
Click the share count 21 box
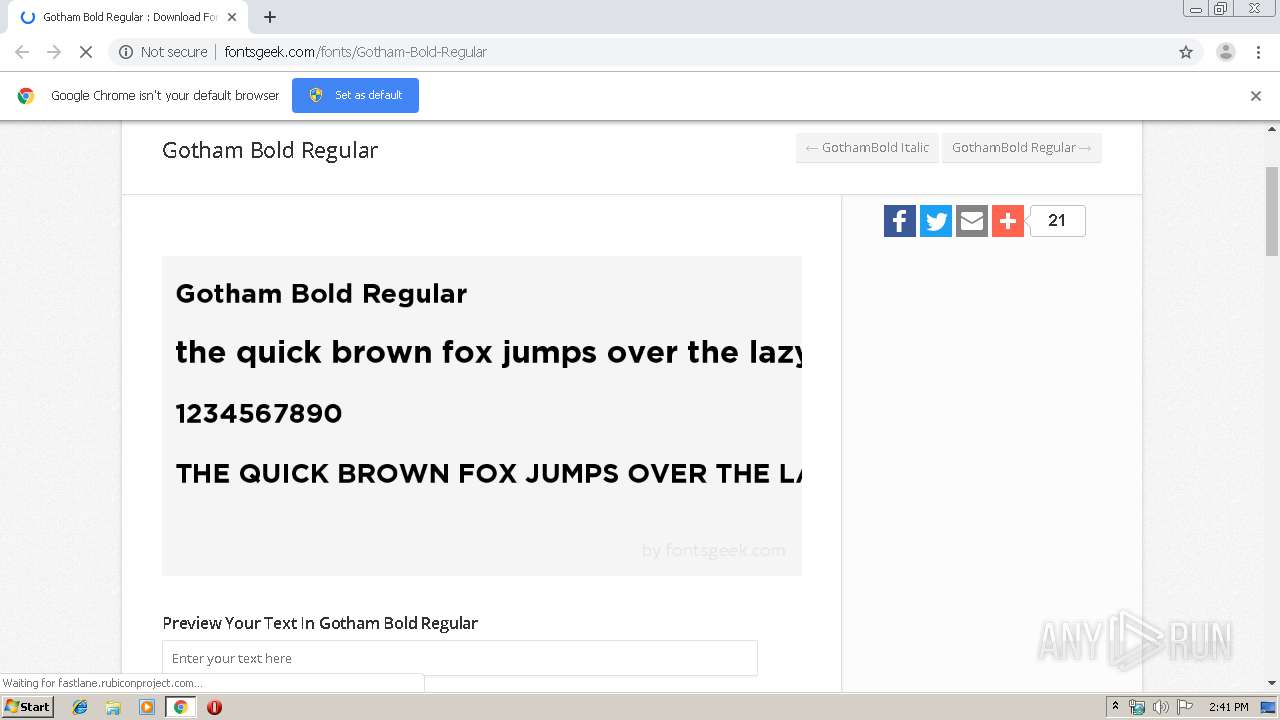tap(1057, 221)
